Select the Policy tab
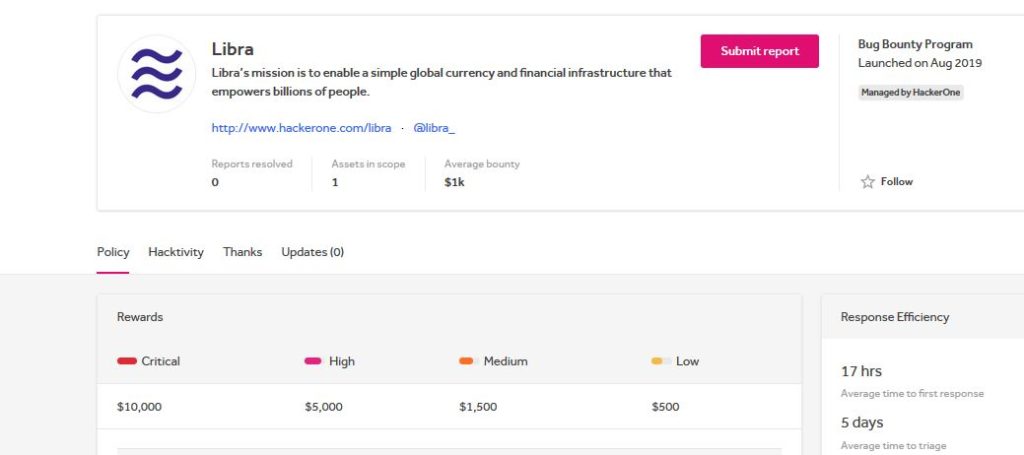This screenshot has width=1024, height=455. click(x=113, y=252)
